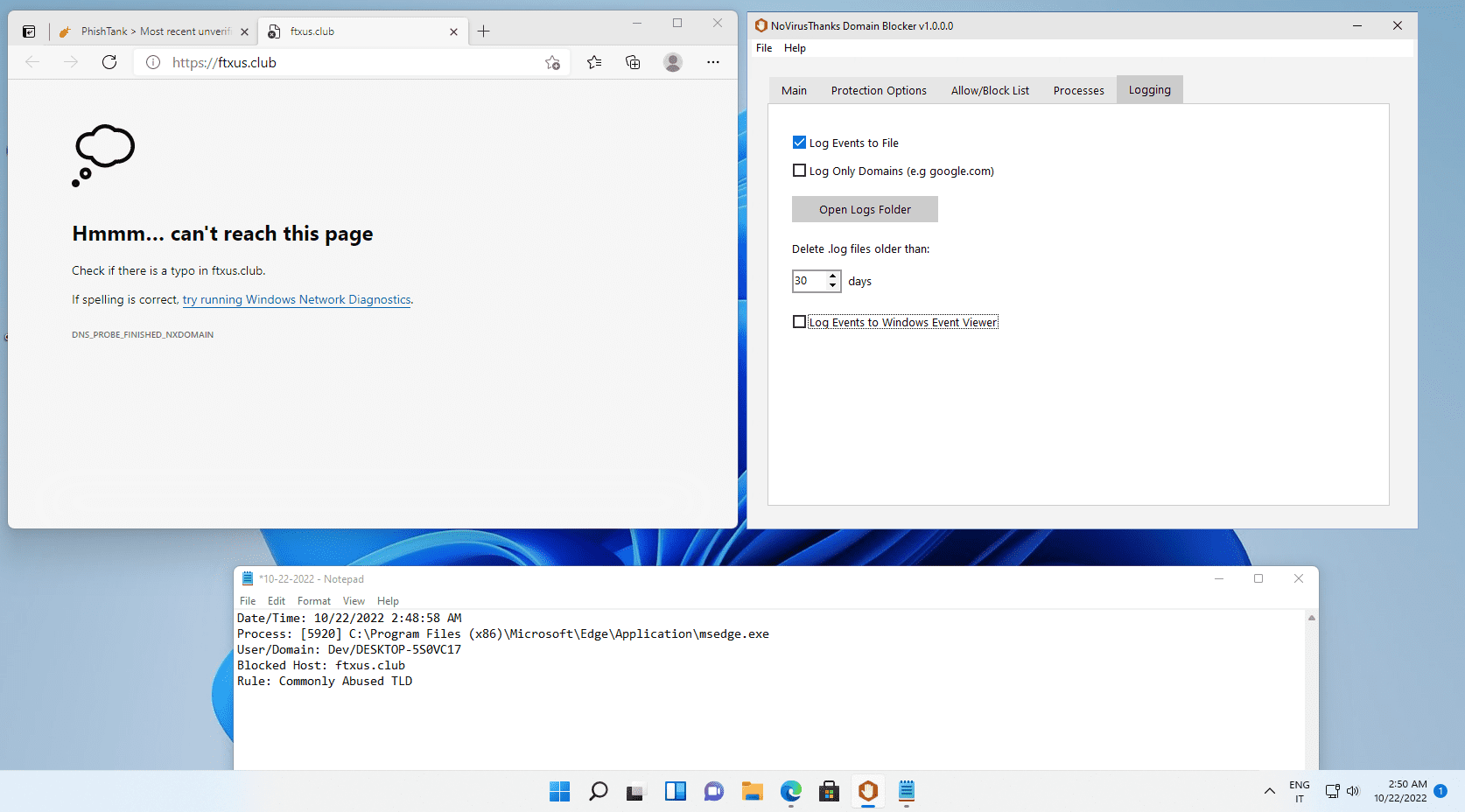This screenshot has height=812, width=1465.
Task: Click Notepad scrollbar up arrow
Action: pyautogui.click(x=1312, y=618)
